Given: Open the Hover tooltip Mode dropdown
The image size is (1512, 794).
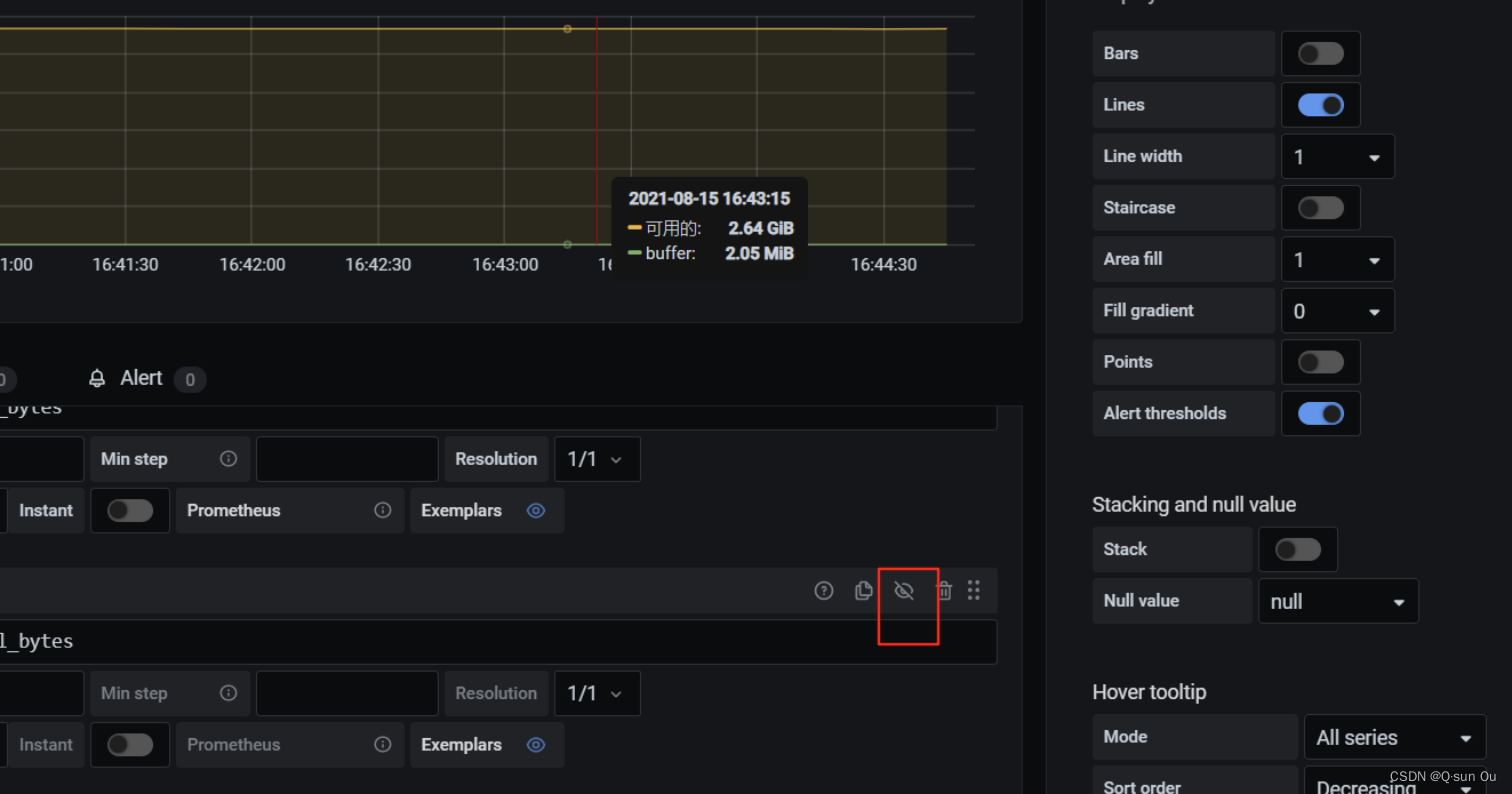Looking at the screenshot, I should [1395, 737].
